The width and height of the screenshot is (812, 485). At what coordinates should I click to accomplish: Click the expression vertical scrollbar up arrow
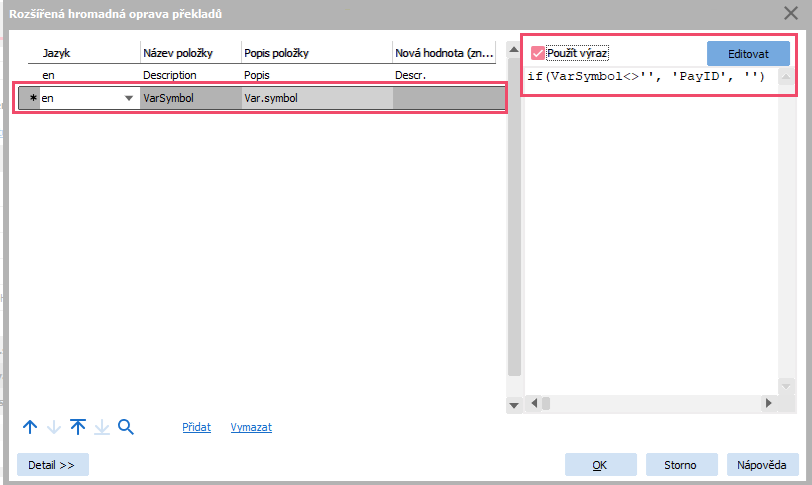pos(786,77)
